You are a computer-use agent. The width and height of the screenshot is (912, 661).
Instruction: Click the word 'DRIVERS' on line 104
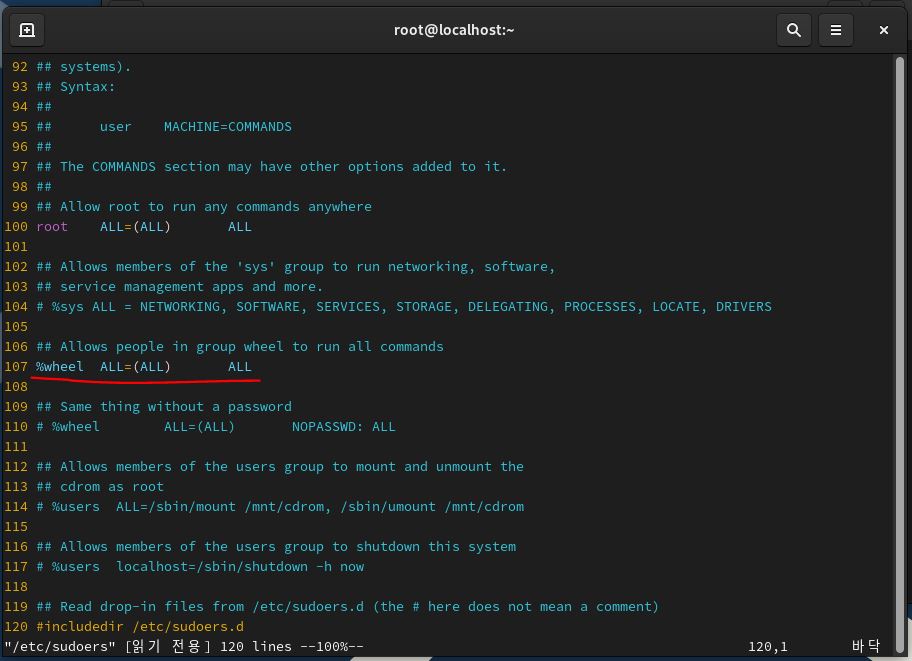(743, 307)
